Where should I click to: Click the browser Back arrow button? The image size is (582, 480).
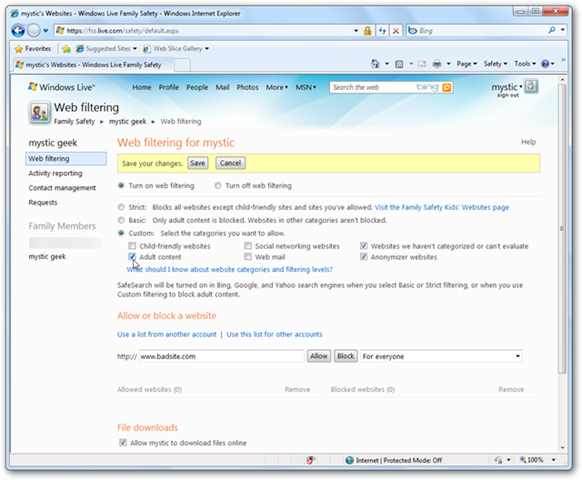[x=18, y=30]
